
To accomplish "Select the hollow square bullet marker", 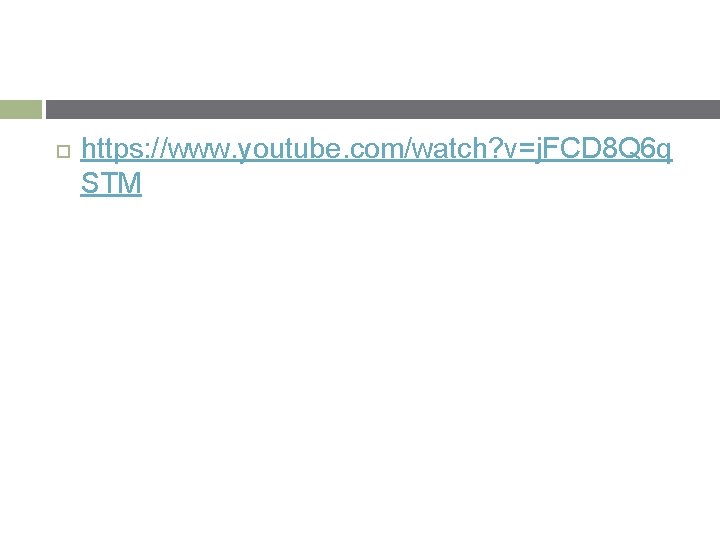I will point(63,152).
